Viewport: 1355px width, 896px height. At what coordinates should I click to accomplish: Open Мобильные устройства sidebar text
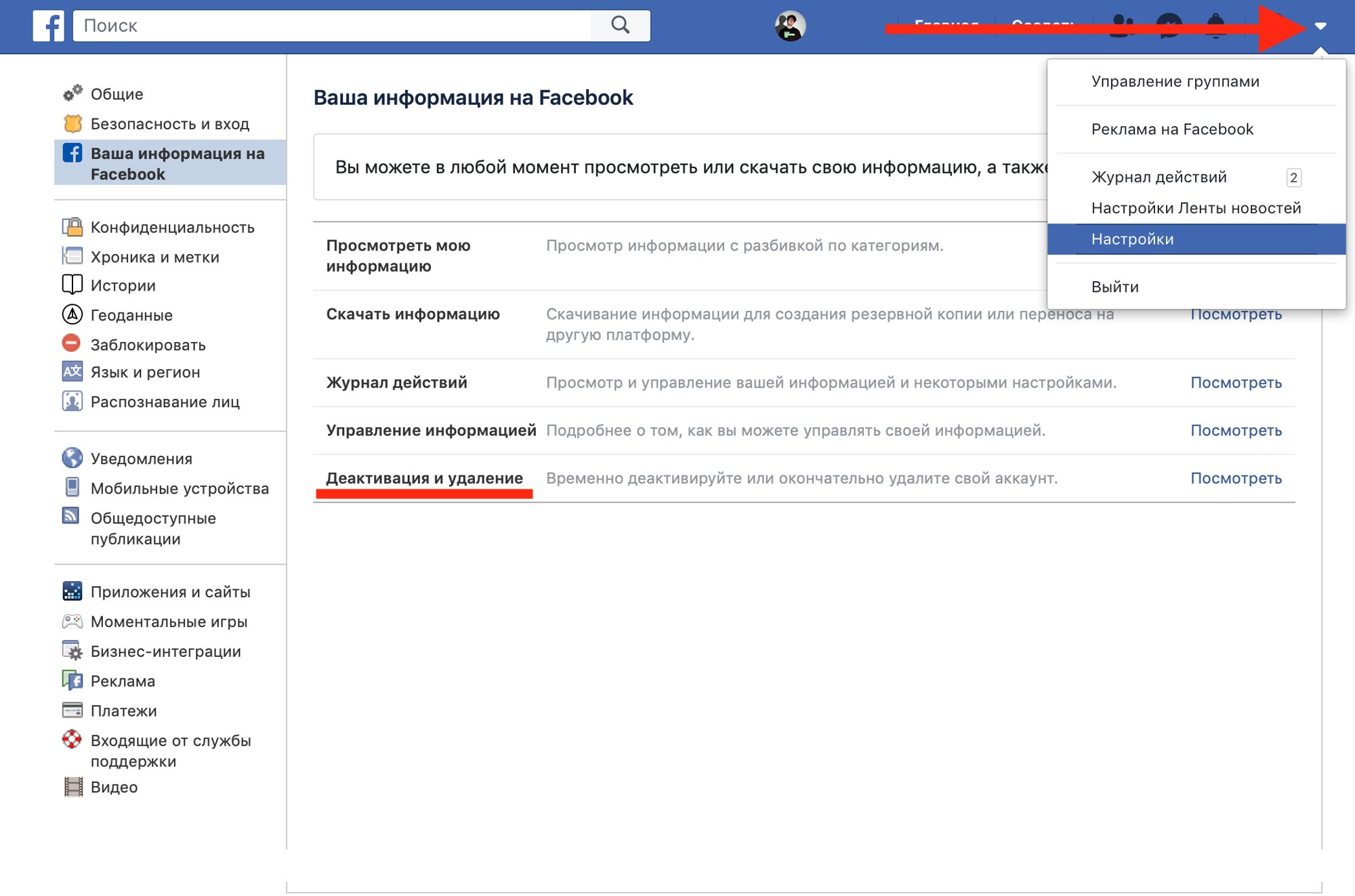pyautogui.click(x=180, y=489)
